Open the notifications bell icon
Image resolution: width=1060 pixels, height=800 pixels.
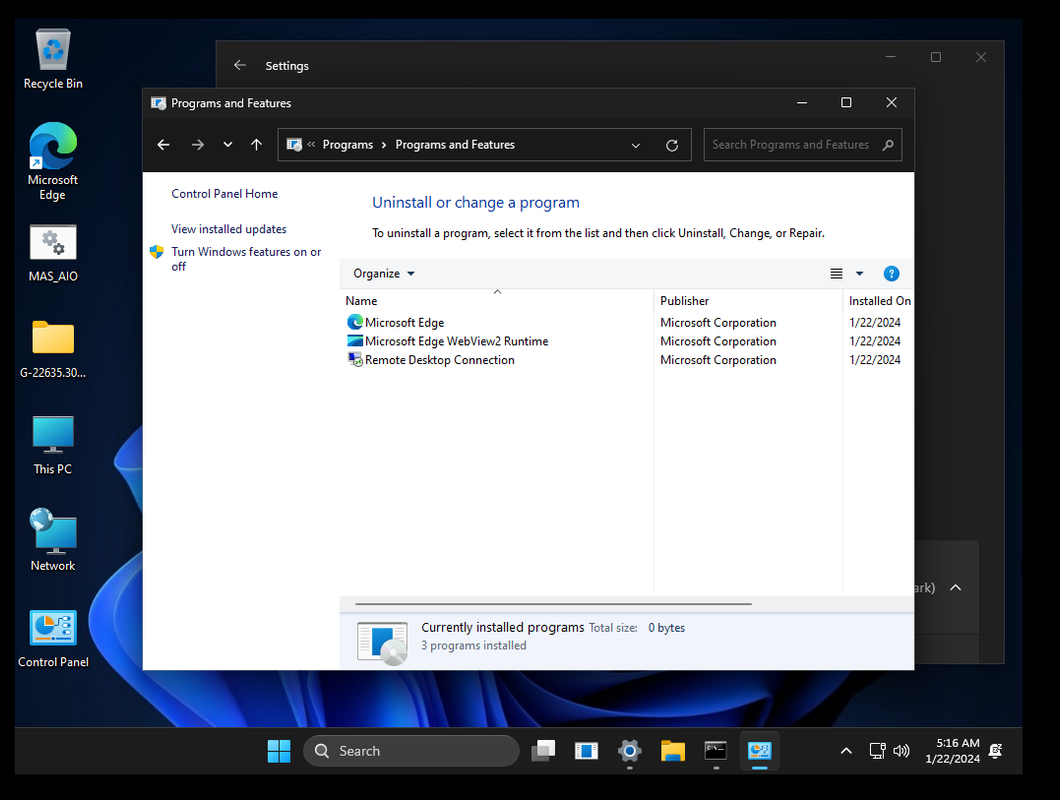coord(995,751)
